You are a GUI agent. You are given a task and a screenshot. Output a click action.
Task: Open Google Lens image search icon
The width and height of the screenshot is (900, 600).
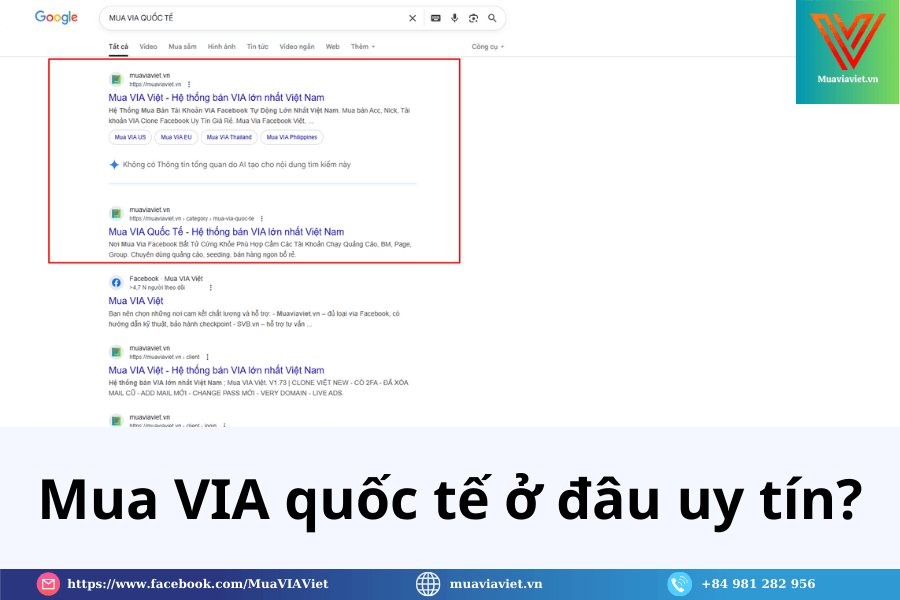(x=473, y=18)
